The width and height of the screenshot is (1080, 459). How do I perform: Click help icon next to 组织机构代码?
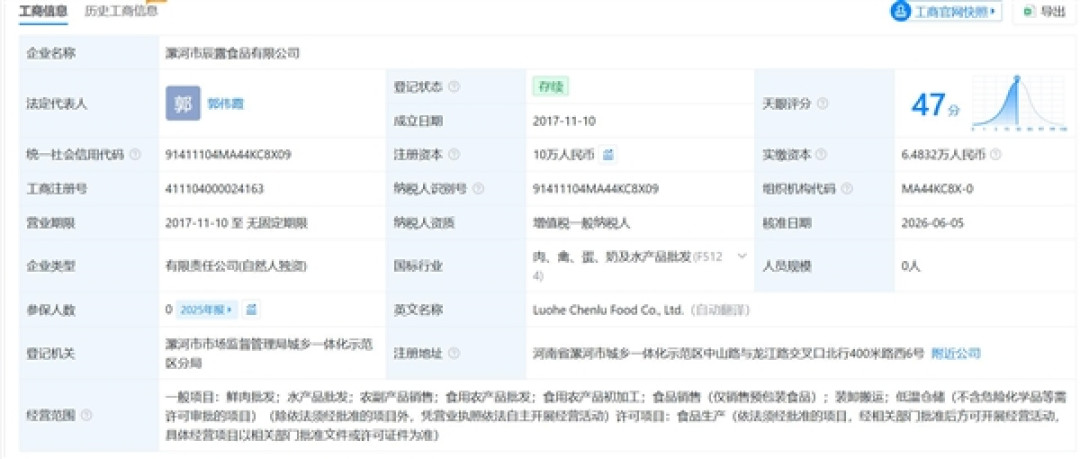847,189
